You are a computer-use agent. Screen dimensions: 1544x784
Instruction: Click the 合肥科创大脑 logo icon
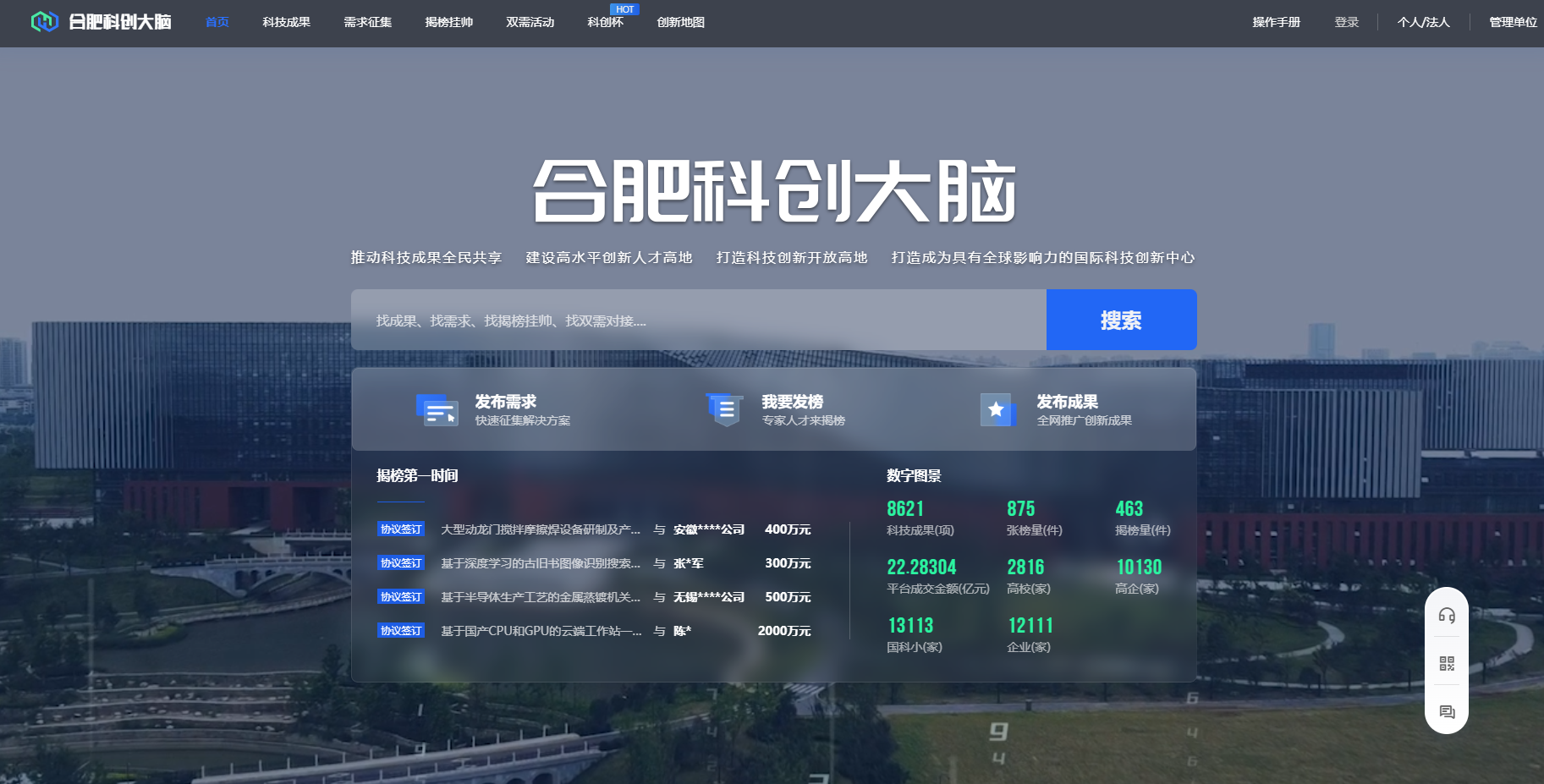pyautogui.click(x=44, y=22)
